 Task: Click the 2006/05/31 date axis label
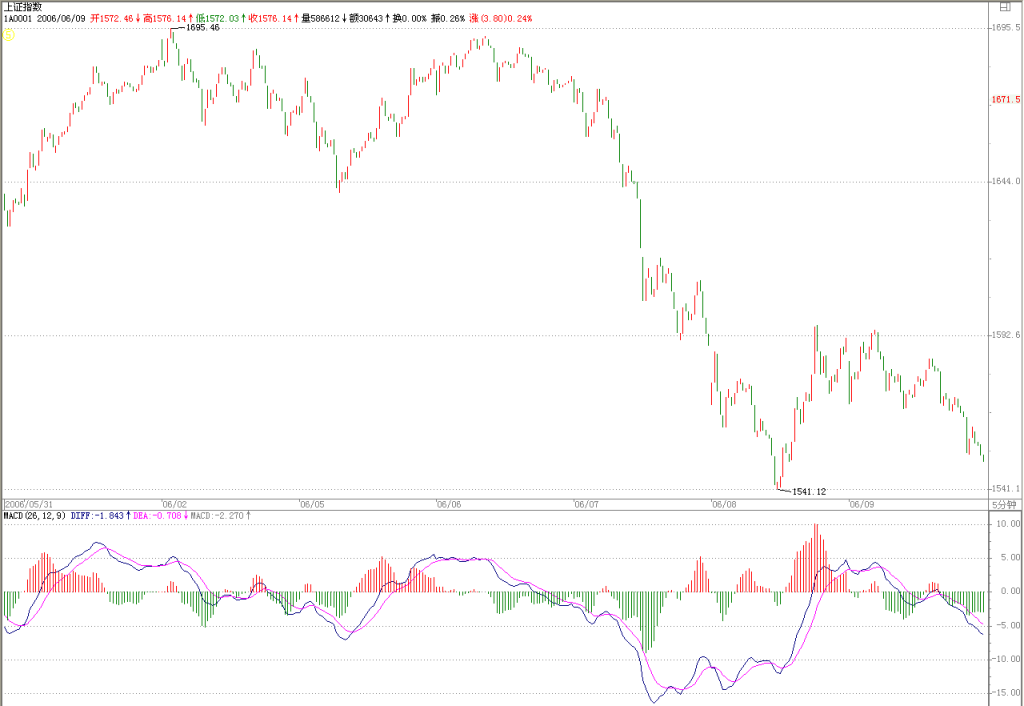coord(27,504)
